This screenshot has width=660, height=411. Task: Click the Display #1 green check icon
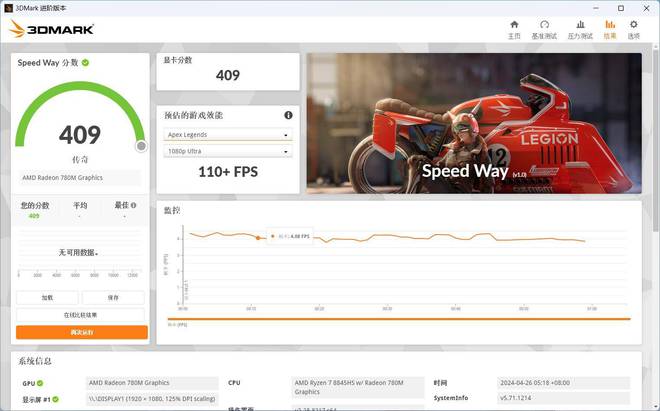(56, 399)
